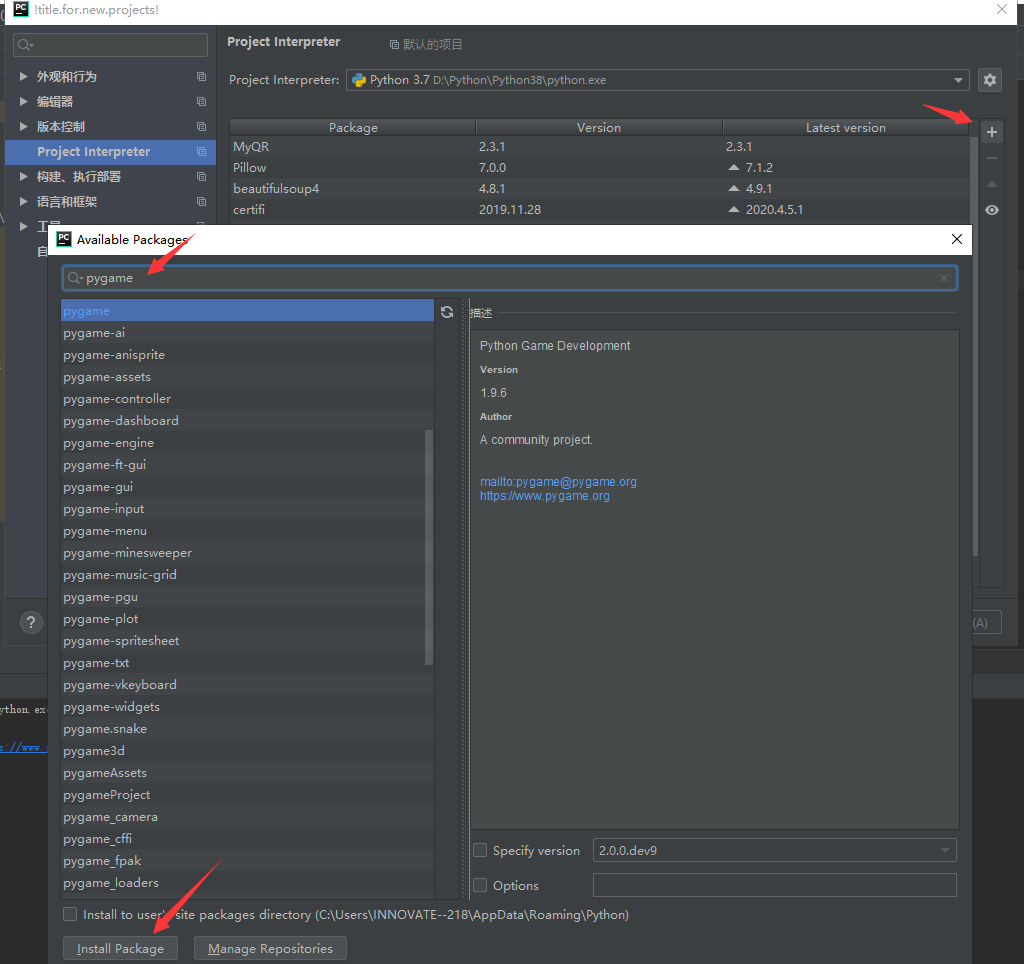Click the help question mark button

(x=31, y=622)
